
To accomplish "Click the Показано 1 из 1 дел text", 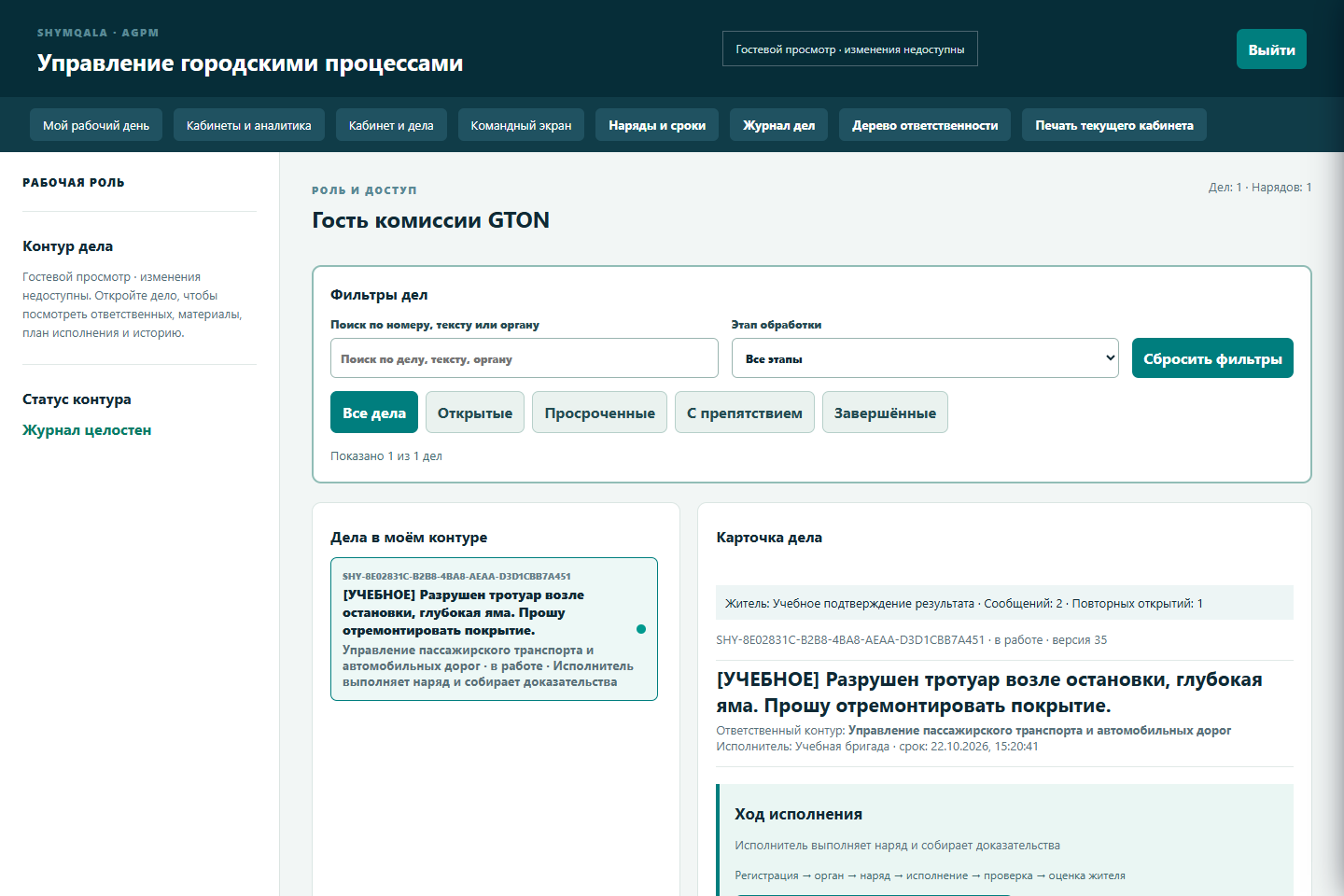I will point(386,456).
